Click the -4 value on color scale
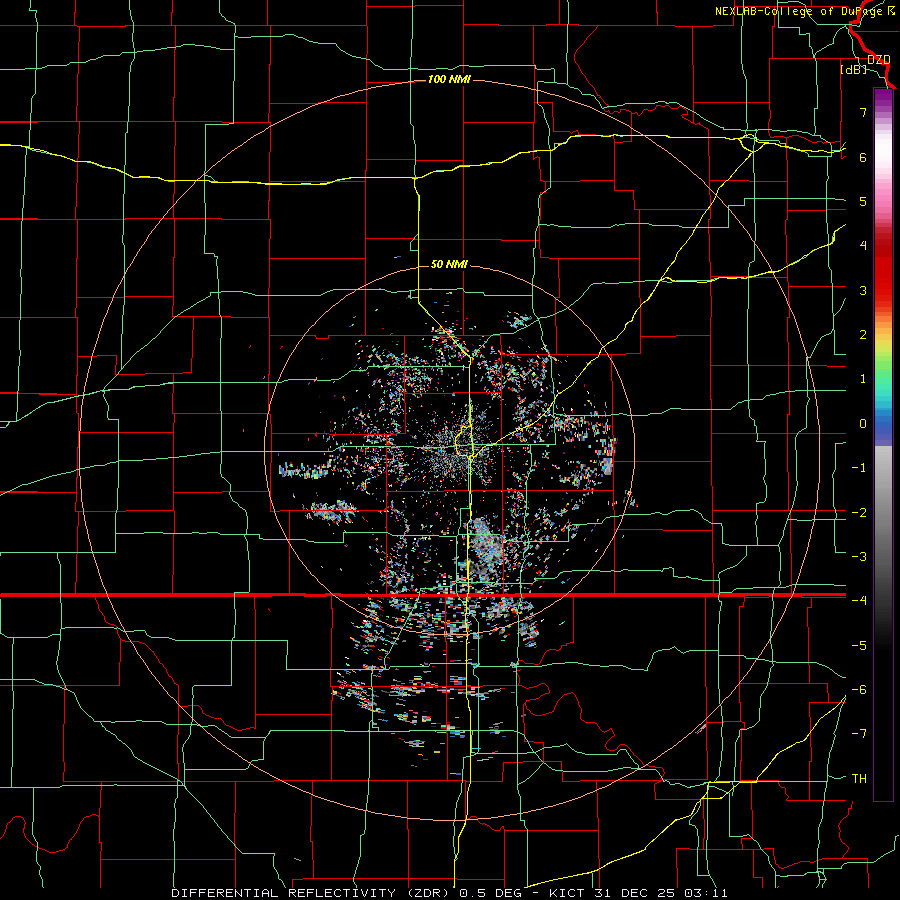Screen dimensions: 900x900 point(859,600)
